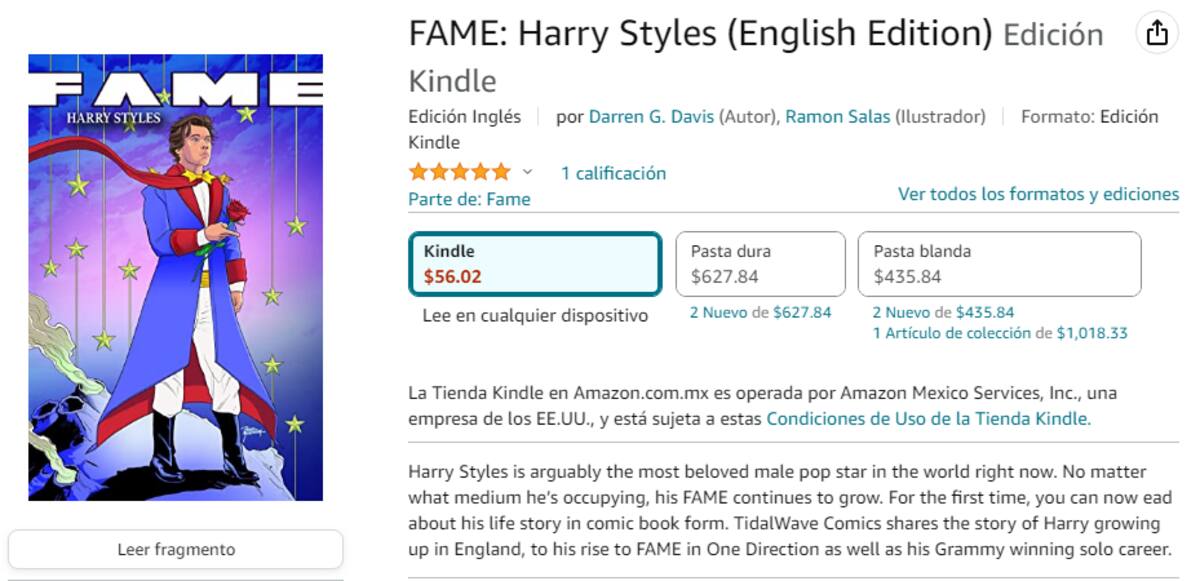Screen dimensions: 1200x581
Task: Select the Pasta dura format option
Action: (760, 264)
